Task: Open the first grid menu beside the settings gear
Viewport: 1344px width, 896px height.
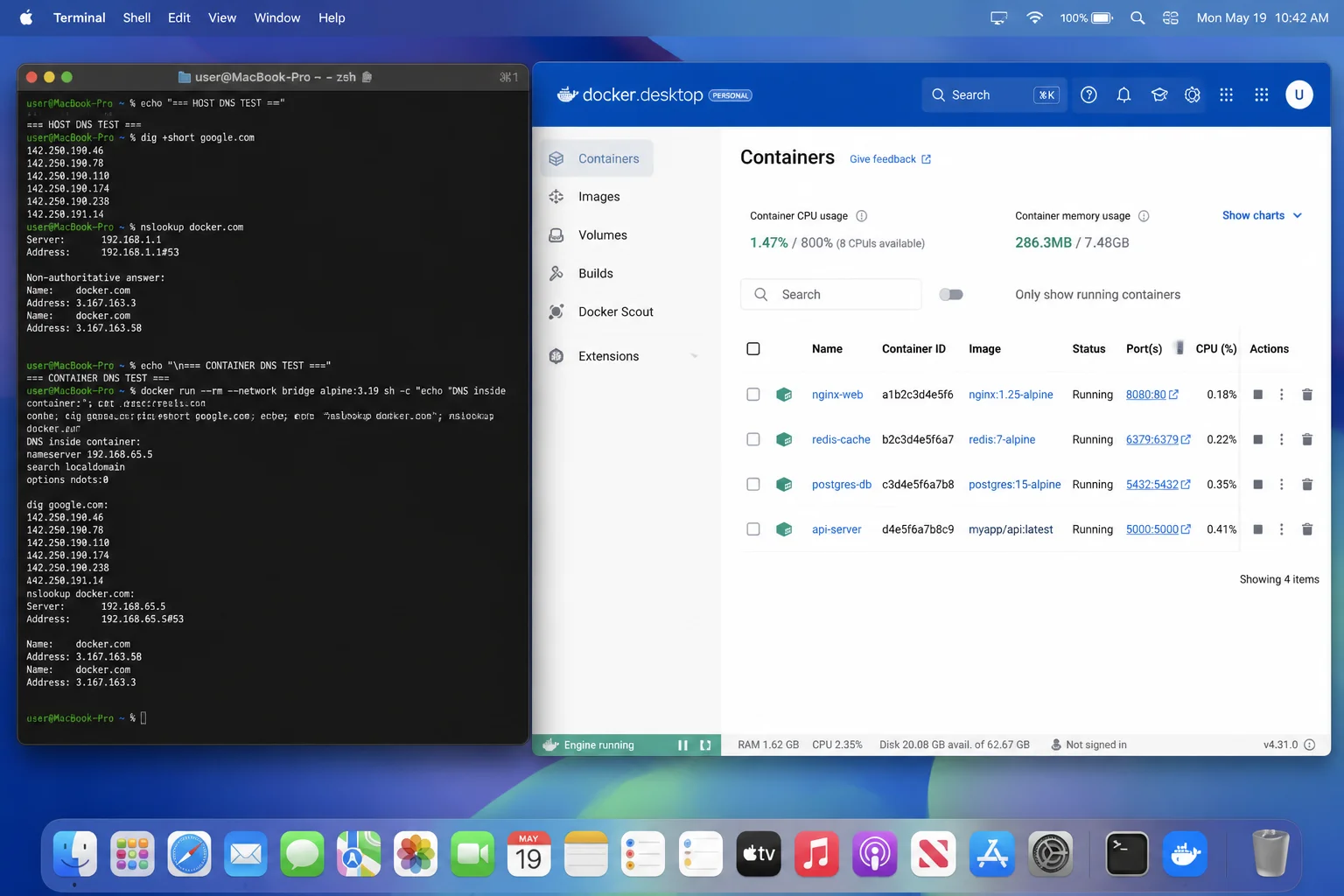Action: (x=1226, y=94)
